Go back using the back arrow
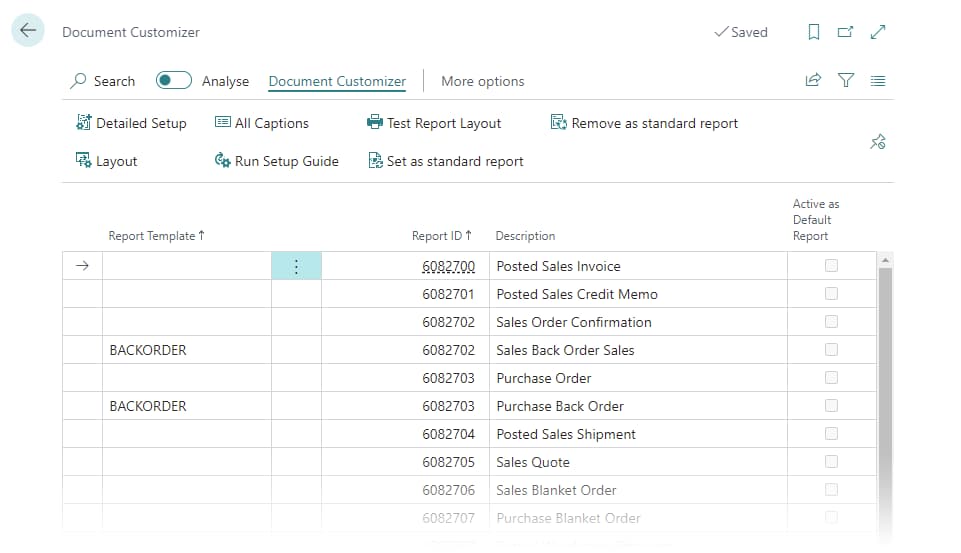961x553 pixels. pos(28,30)
